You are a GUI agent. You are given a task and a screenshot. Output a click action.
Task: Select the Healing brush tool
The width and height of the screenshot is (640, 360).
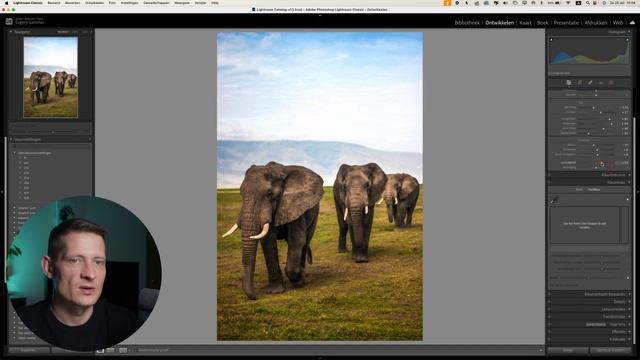click(590, 82)
